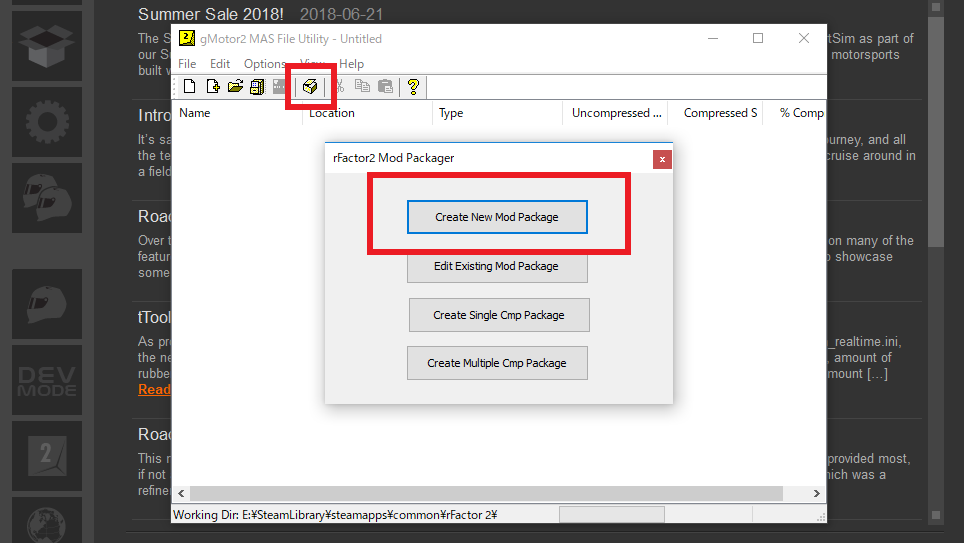Image resolution: width=964 pixels, height=543 pixels.
Task: Click the new file with plus icon
Action: pyautogui.click(x=212, y=87)
